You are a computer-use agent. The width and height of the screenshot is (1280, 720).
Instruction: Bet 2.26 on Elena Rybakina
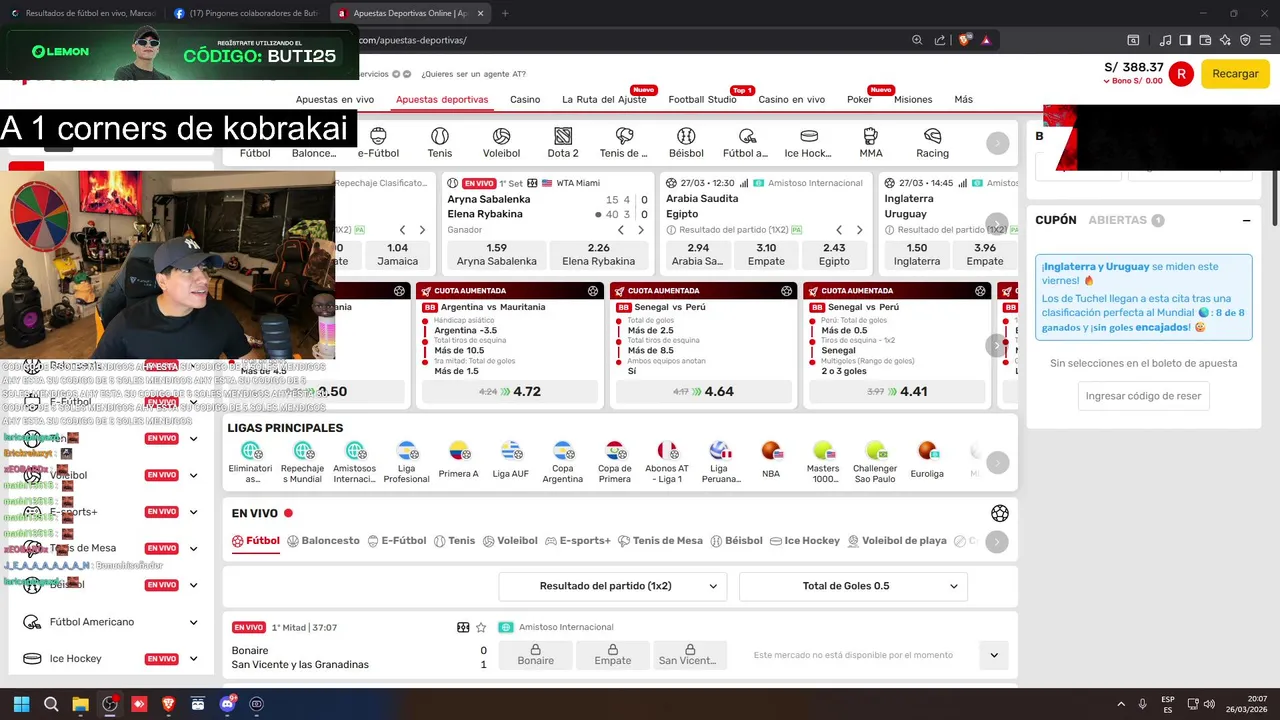point(599,255)
